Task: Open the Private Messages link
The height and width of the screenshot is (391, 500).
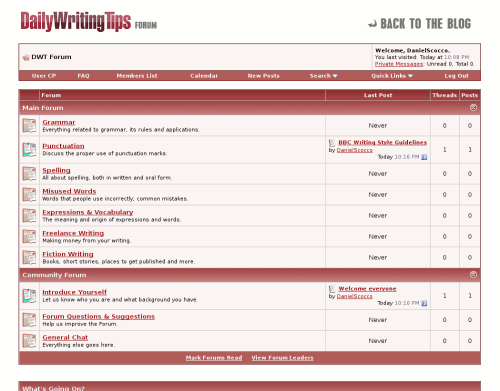Action: click(x=399, y=64)
